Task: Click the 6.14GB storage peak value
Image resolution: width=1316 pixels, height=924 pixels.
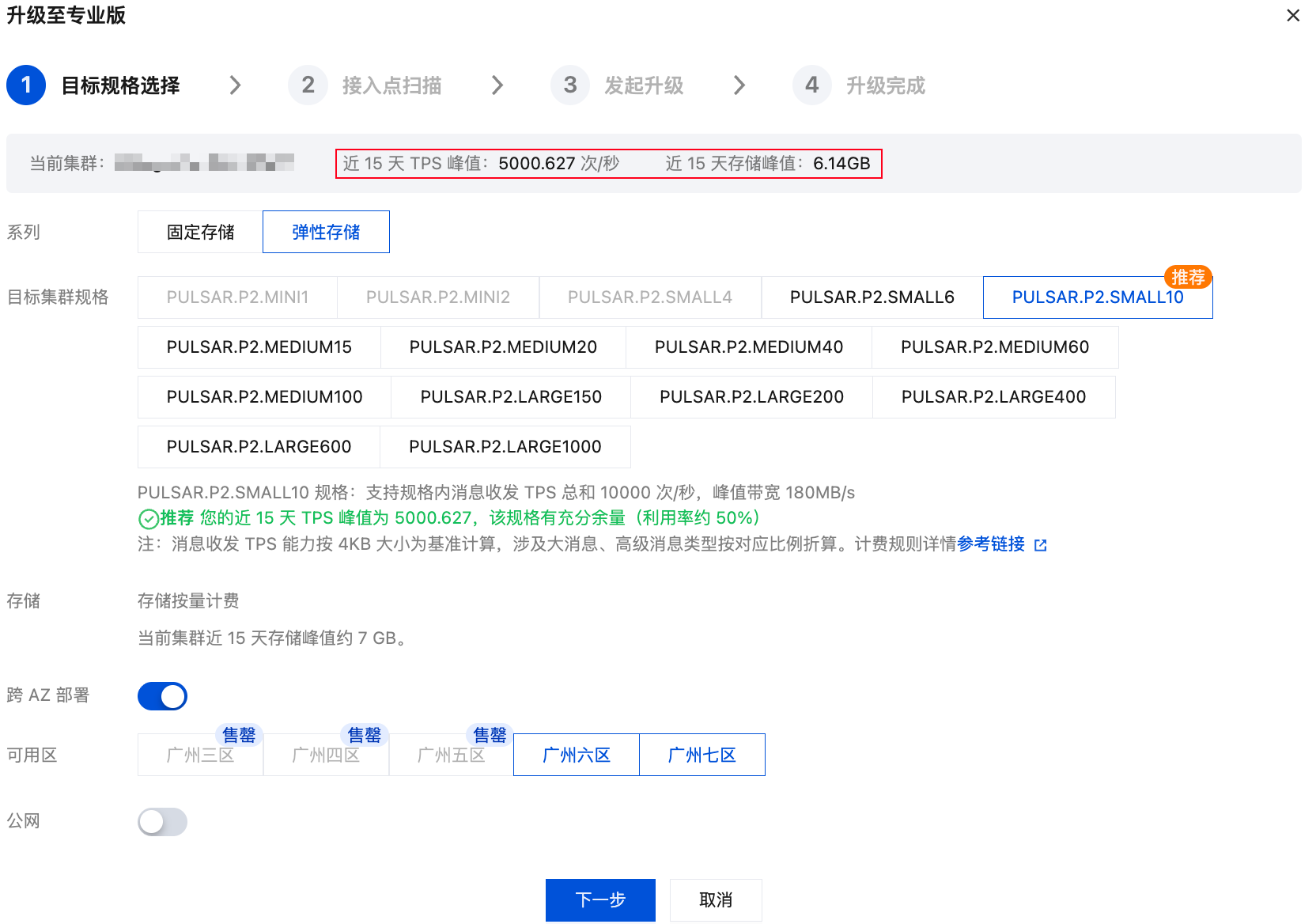Action: click(x=841, y=164)
